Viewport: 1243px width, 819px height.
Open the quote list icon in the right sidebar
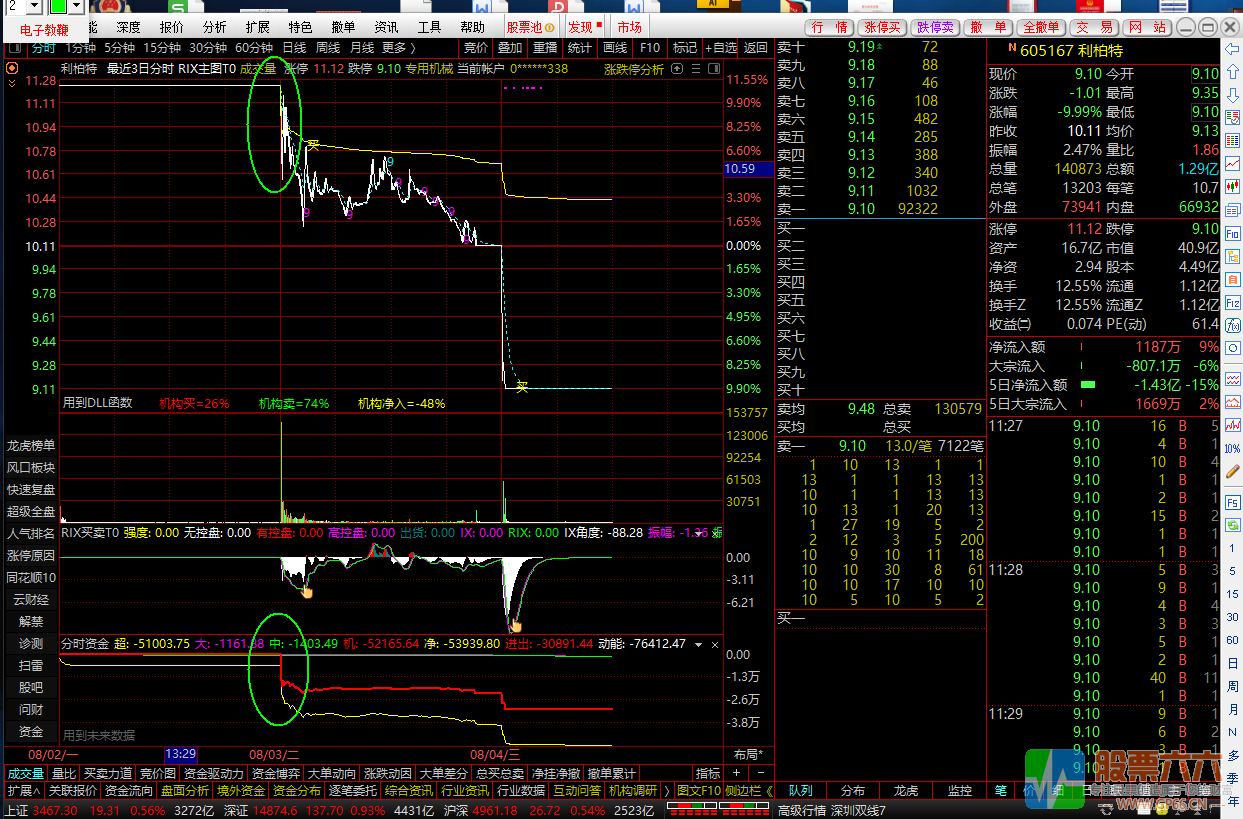(x=1233, y=116)
